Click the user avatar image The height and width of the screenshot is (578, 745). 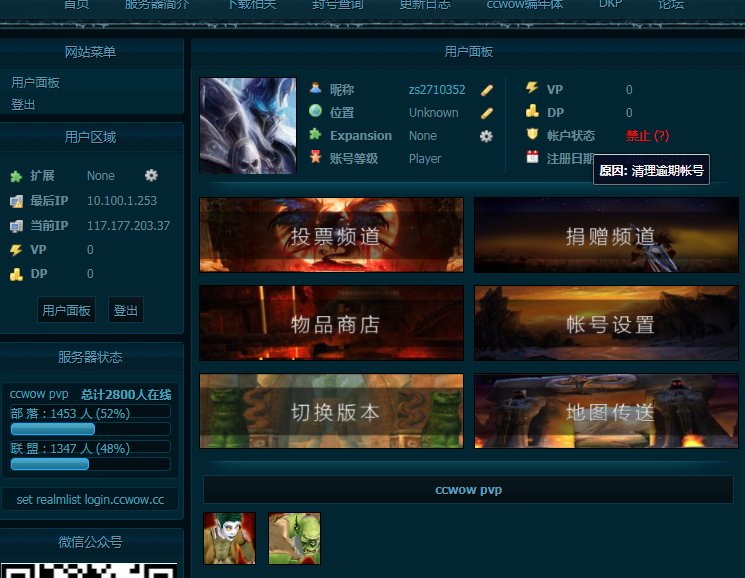248,126
